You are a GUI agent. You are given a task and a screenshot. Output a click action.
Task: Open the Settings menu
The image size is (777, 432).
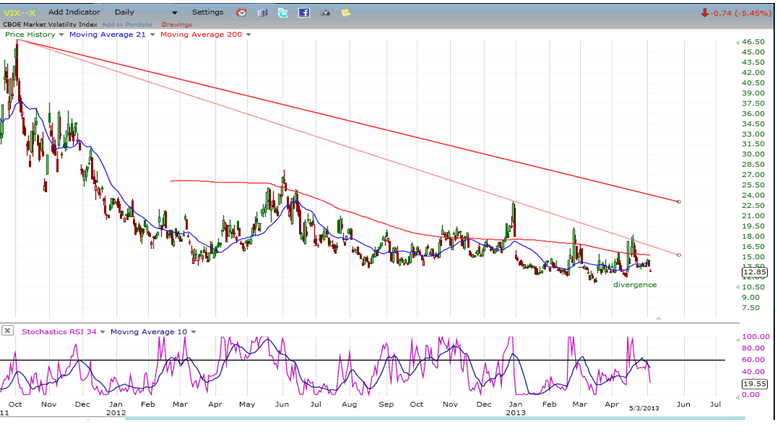207,12
